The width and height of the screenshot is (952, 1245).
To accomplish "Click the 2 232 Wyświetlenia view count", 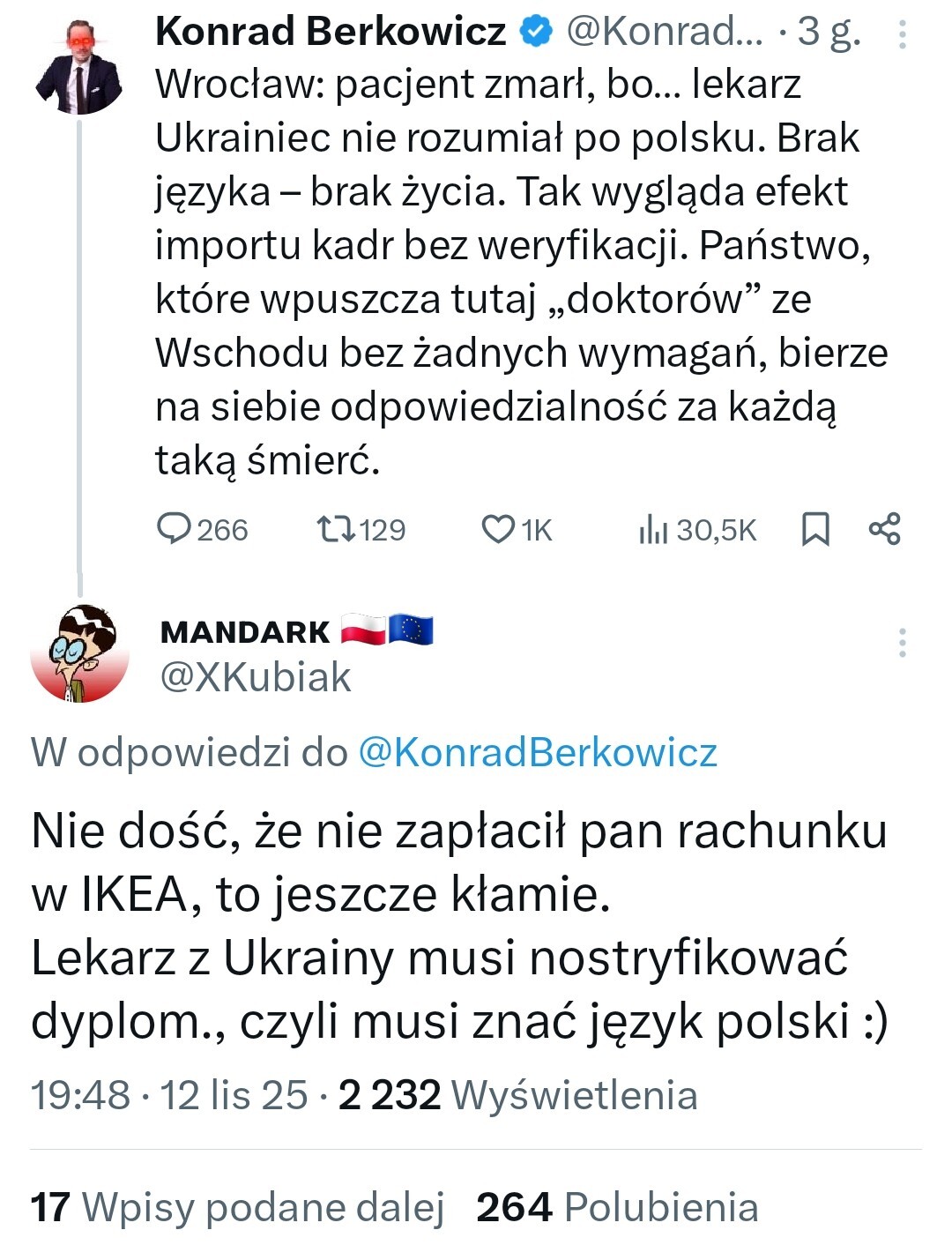I will click(518, 1095).
